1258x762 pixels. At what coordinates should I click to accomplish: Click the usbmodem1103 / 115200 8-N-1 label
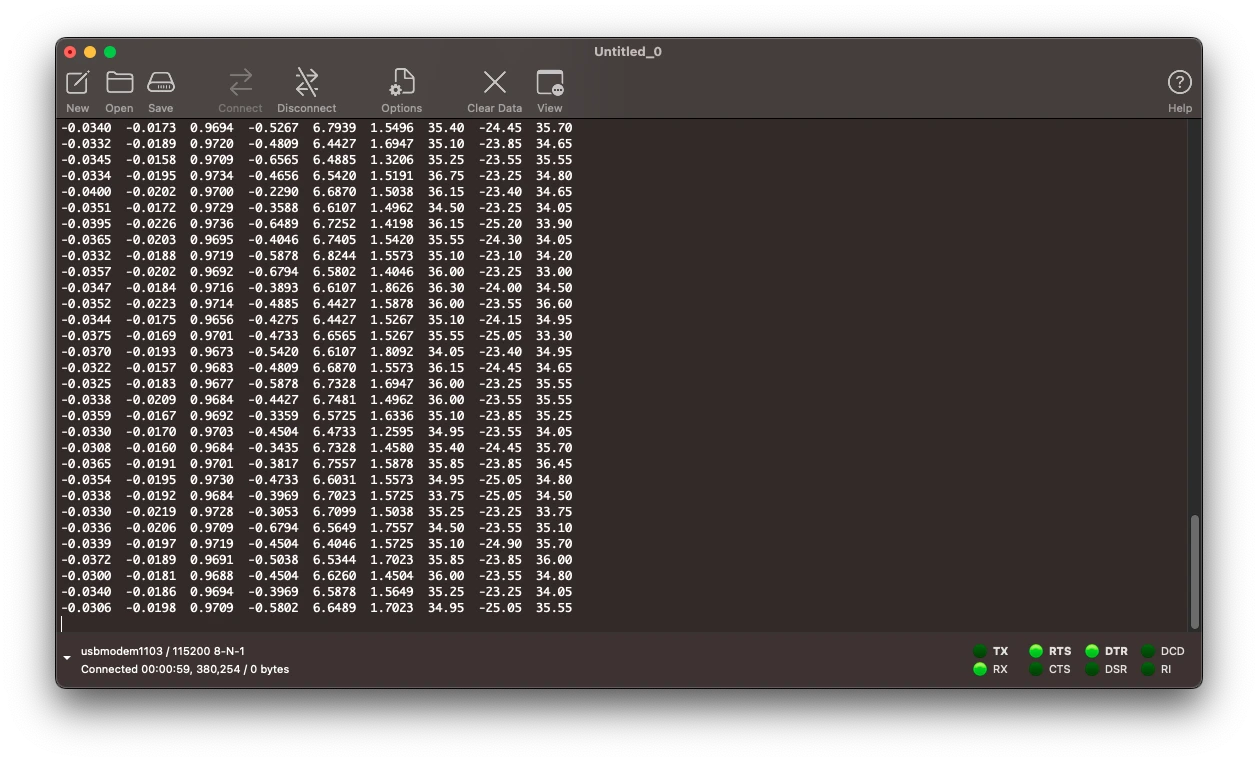[x=163, y=651]
